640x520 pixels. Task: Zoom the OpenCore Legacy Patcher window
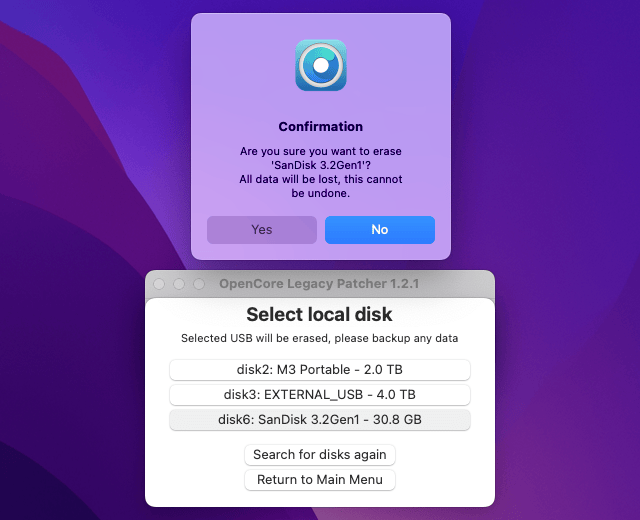coord(198,284)
